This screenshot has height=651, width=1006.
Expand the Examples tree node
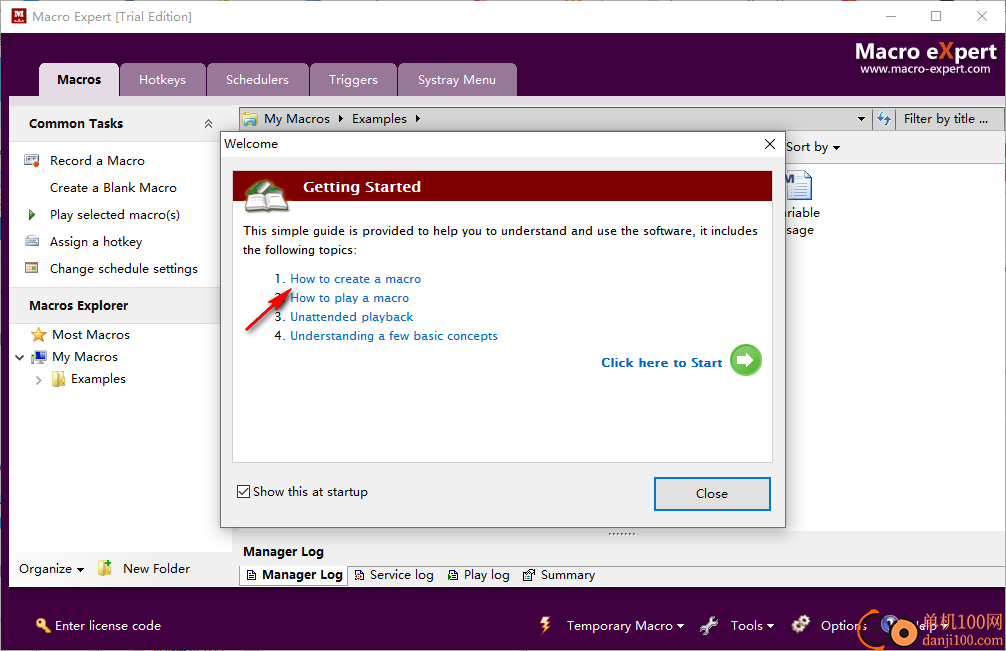(38, 380)
